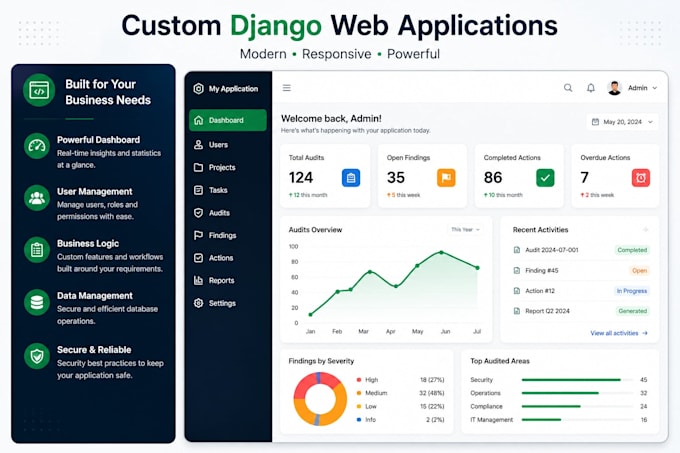Click the Operations progress bar
680x453 pixels.
[577, 393]
